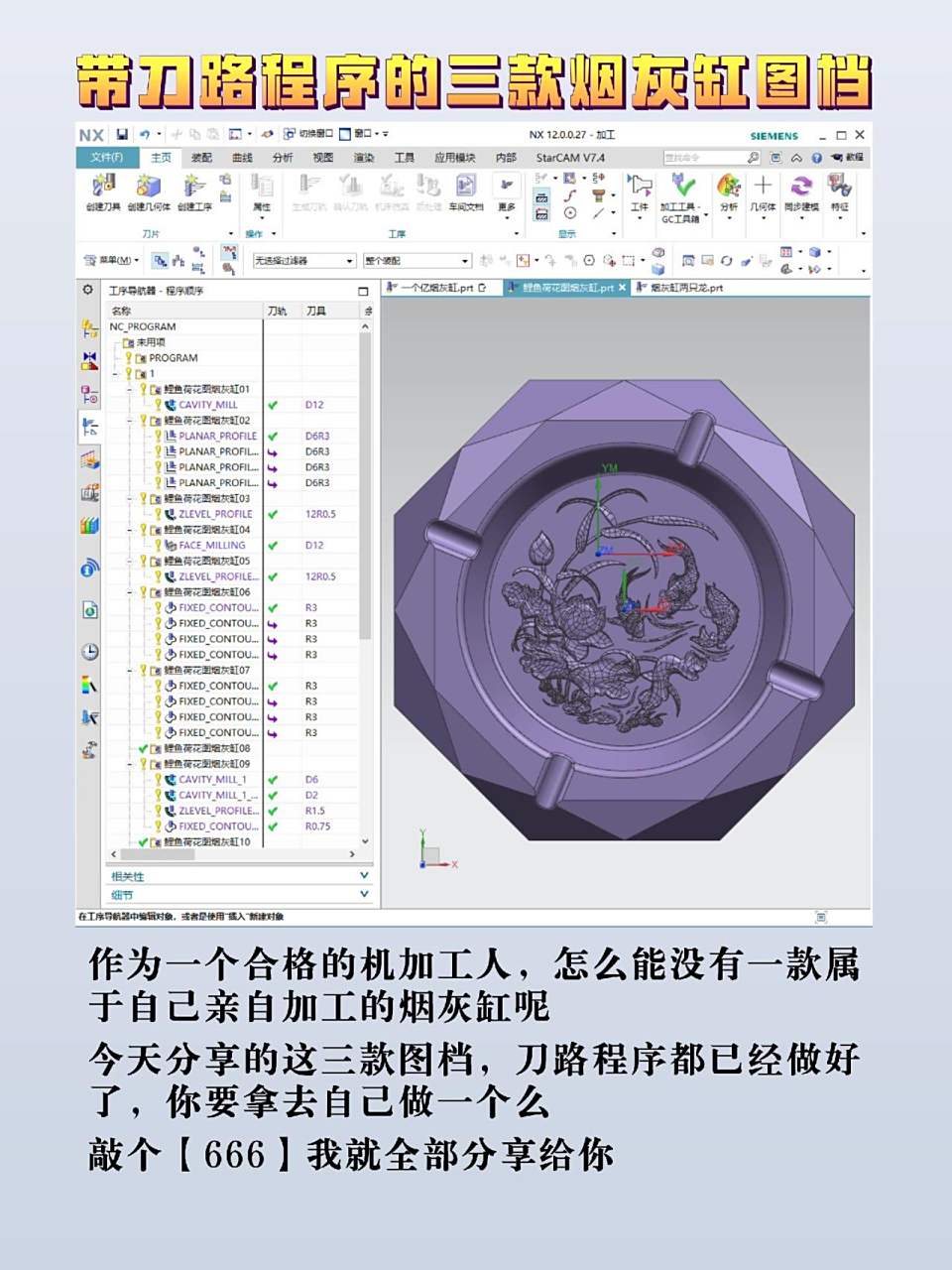This screenshot has width=952, height=1270.
Task: Open the 无选择过滤器 filter dropdown
Action: coord(303,261)
